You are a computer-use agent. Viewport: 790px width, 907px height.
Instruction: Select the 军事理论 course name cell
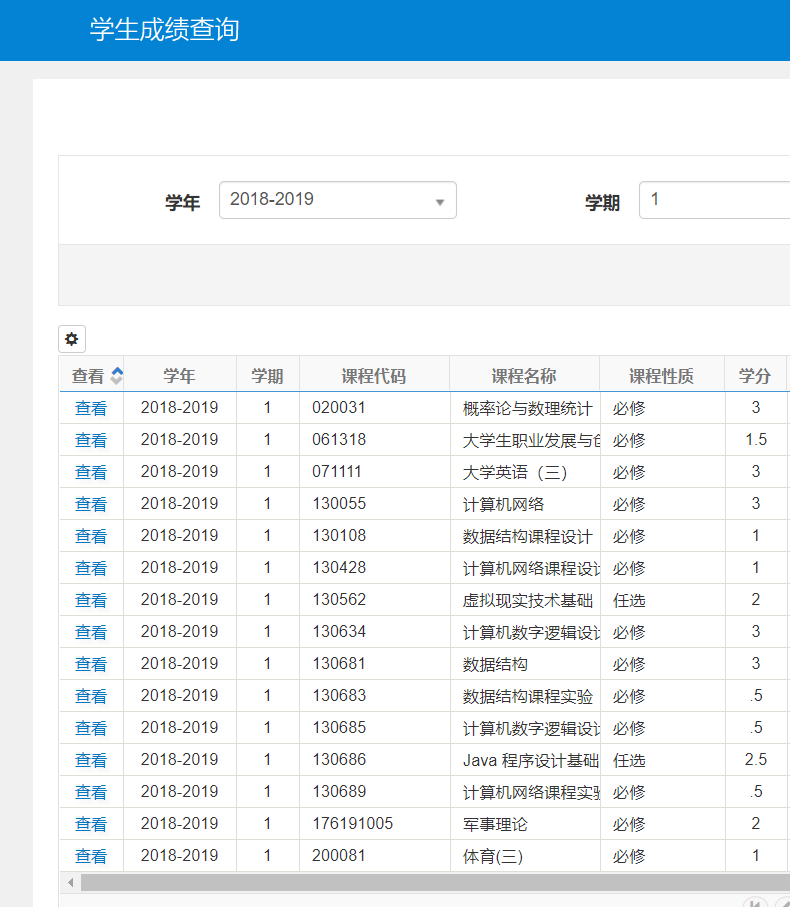525,824
